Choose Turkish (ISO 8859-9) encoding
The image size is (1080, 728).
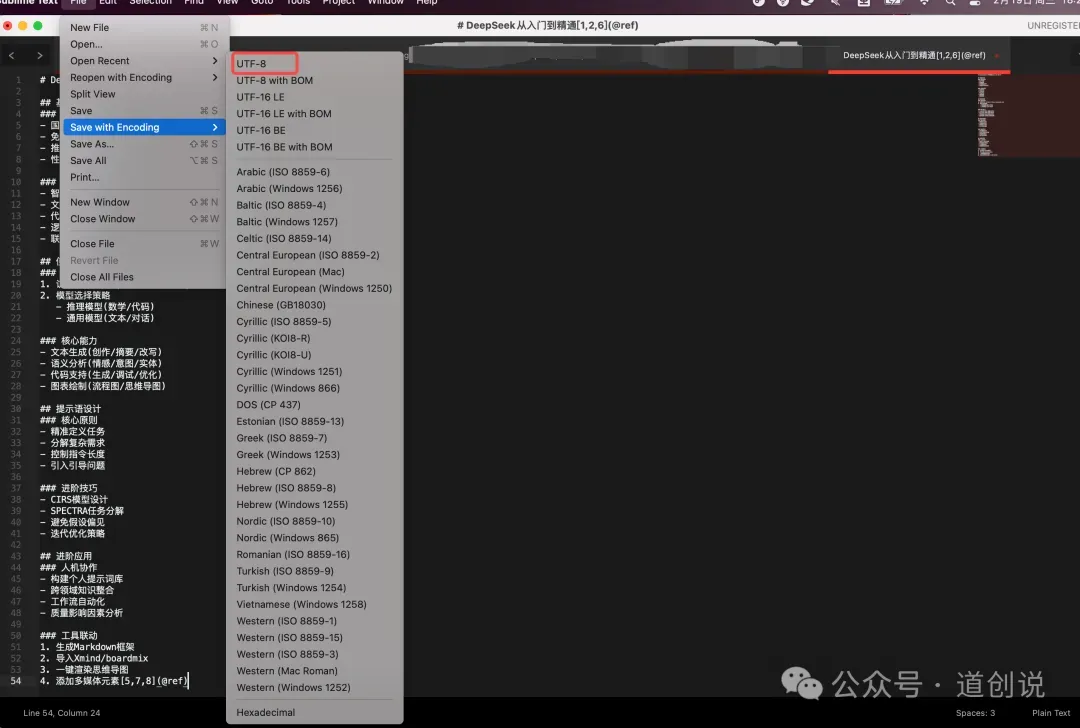coord(315,571)
